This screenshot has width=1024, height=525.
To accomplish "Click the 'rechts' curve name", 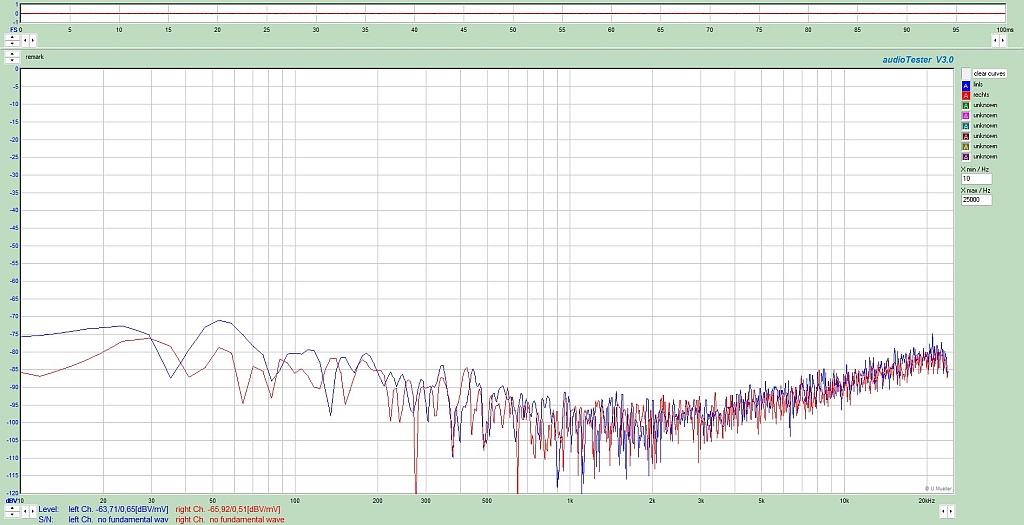I will point(981,95).
